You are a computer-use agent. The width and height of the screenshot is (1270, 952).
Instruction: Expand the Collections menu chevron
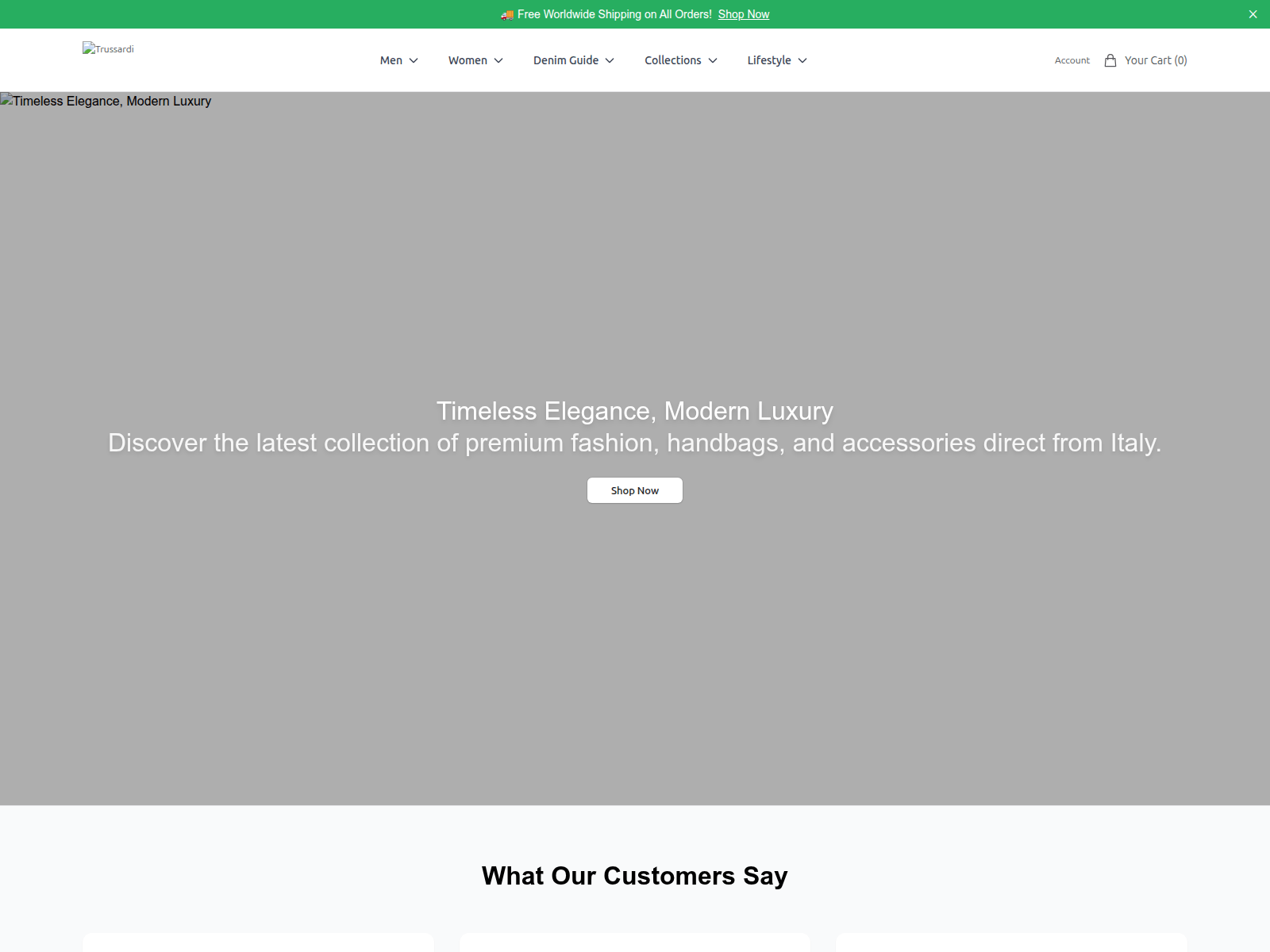click(x=713, y=60)
